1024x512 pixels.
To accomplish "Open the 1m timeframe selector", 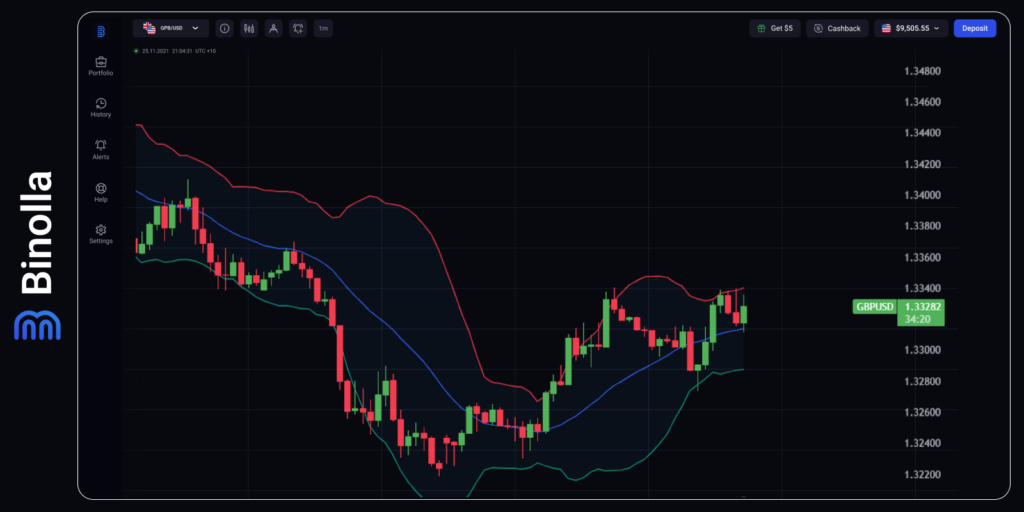I will pyautogui.click(x=323, y=28).
